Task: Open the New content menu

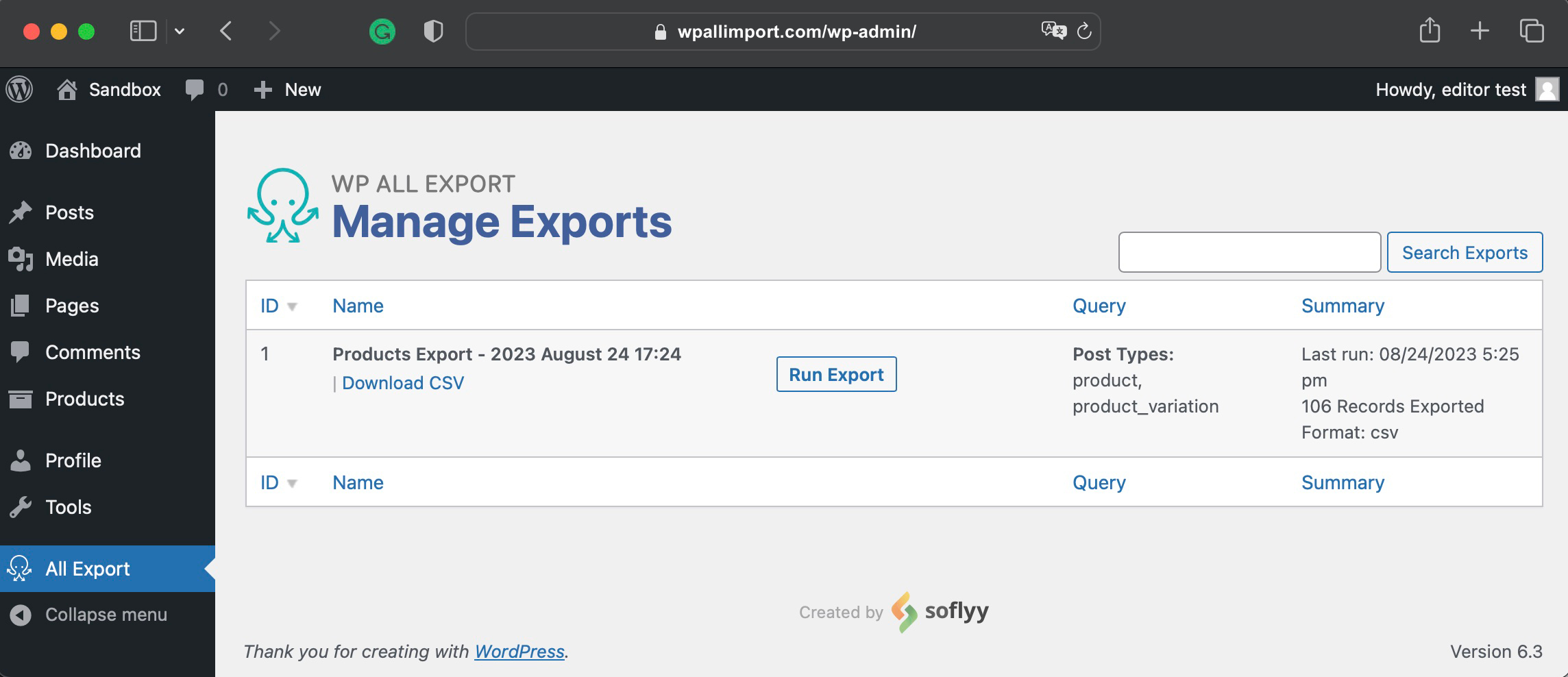Action: [x=288, y=90]
